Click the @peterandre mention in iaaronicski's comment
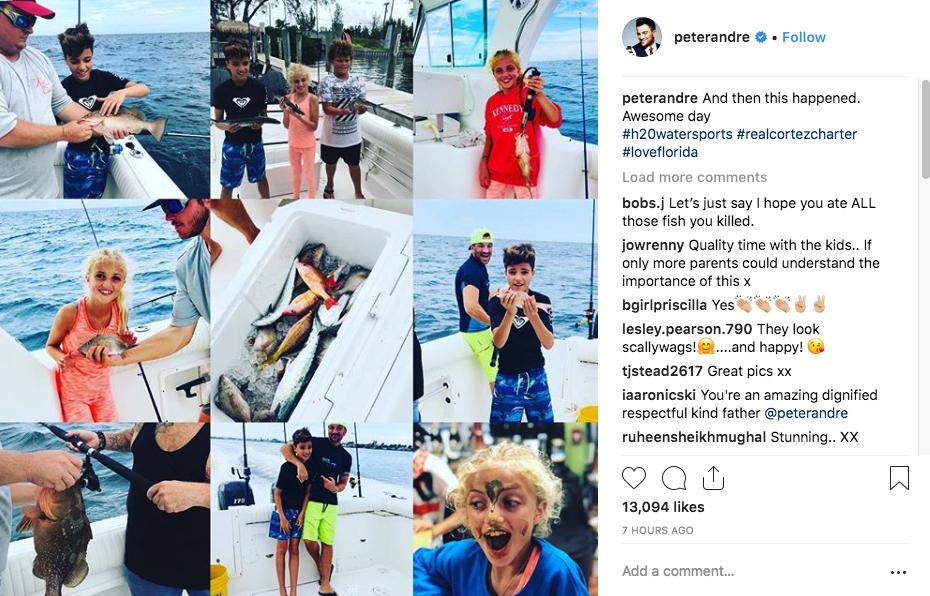930x596 pixels. pos(805,413)
